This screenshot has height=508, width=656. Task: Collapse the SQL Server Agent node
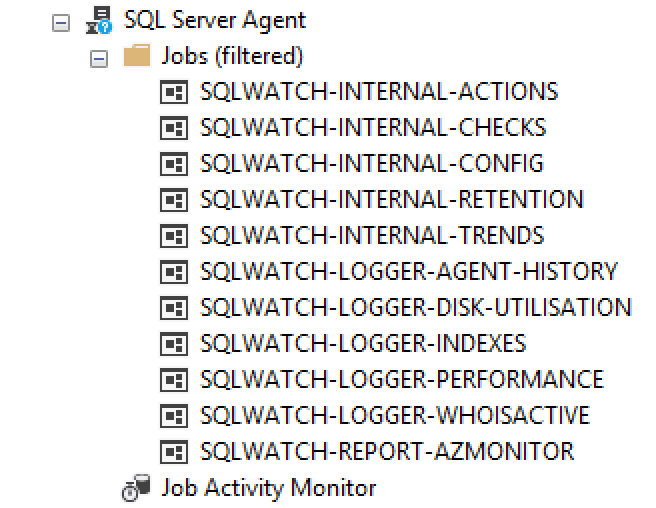click(x=61, y=23)
